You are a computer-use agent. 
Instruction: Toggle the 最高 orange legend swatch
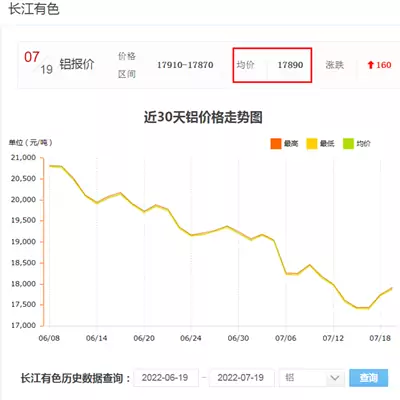[x=276, y=144]
